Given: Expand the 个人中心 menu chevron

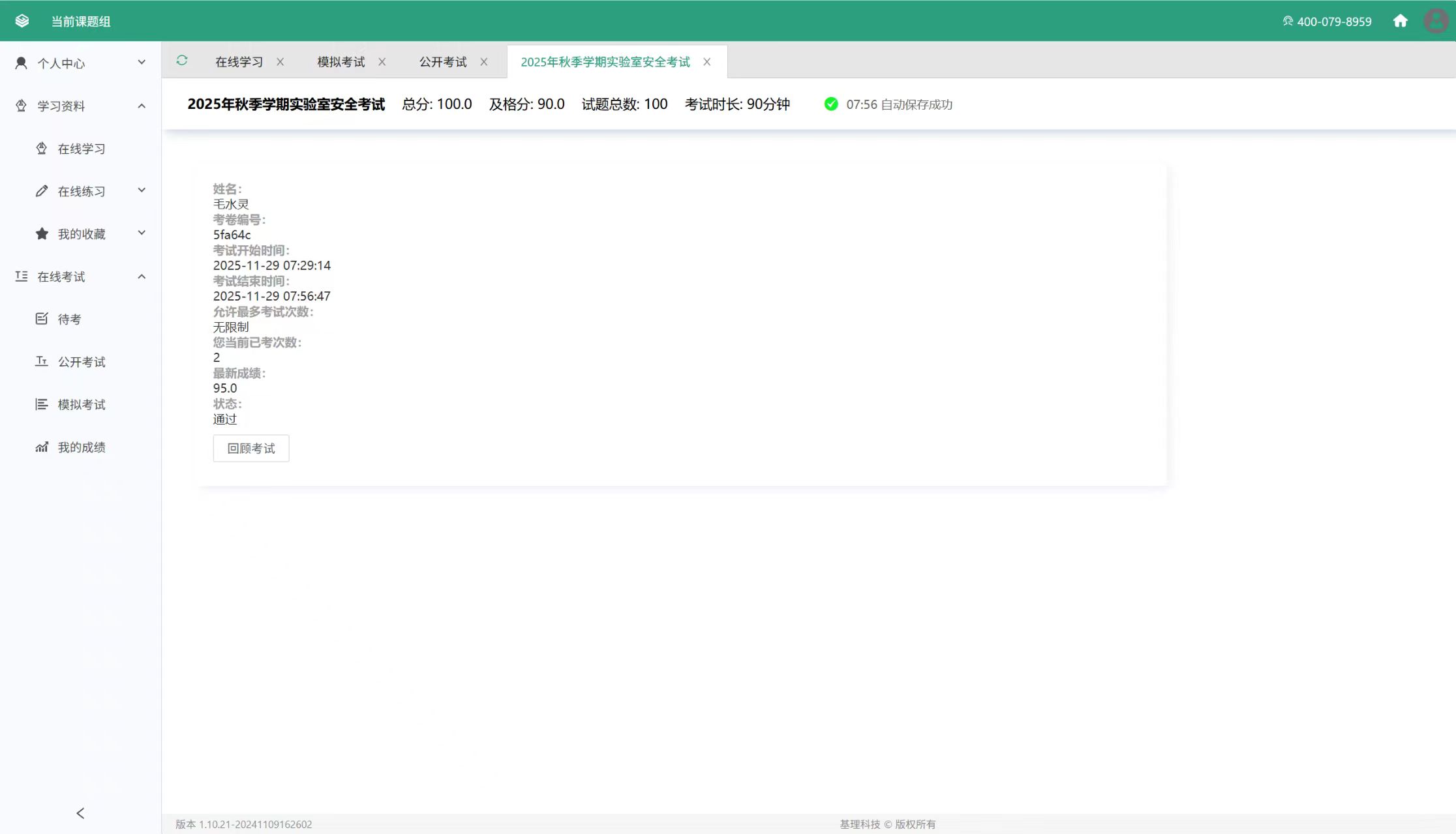Looking at the screenshot, I should [142, 63].
